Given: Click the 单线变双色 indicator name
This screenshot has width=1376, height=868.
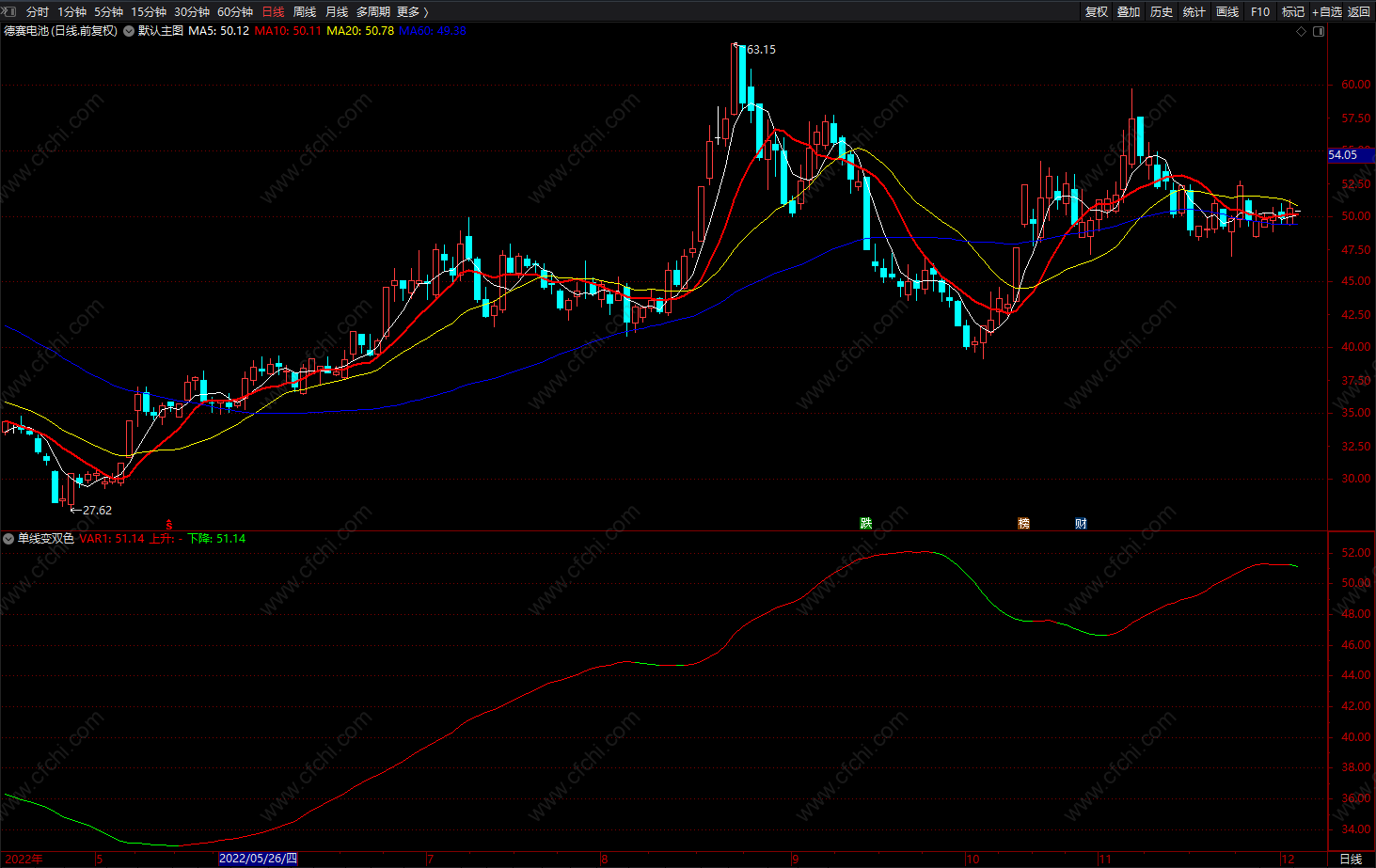Looking at the screenshot, I should point(46,539).
